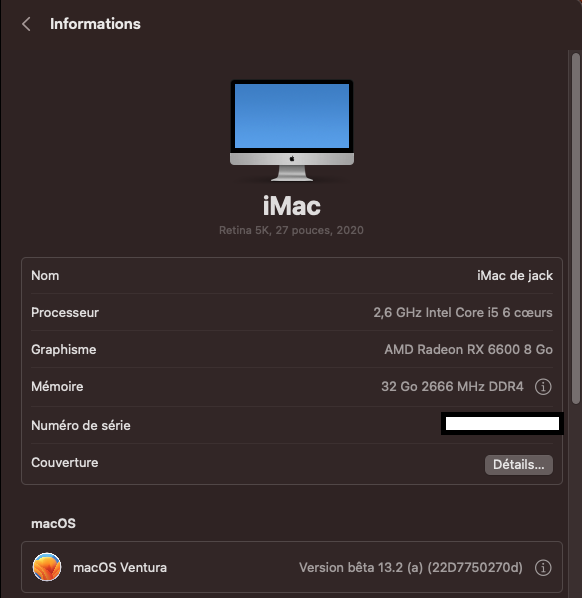This screenshot has height=598, width=582.
Task: Open the Détails… coverage button
Action: 519,465
